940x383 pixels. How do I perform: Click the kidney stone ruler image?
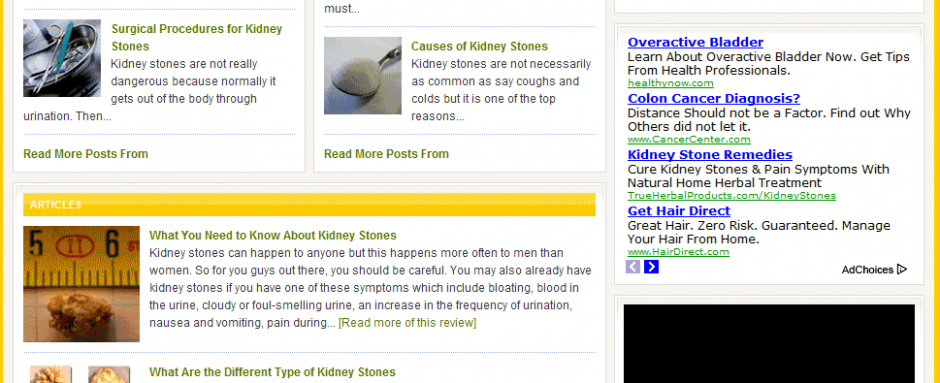82,284
